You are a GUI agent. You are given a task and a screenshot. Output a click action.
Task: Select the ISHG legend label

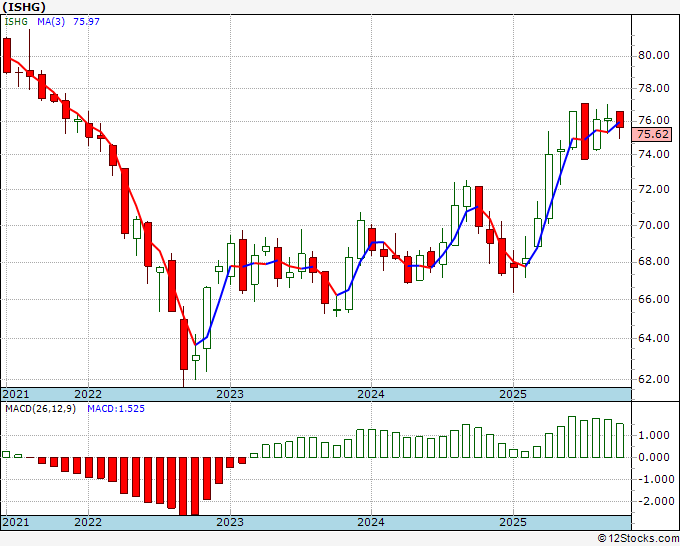coord(16,22)
